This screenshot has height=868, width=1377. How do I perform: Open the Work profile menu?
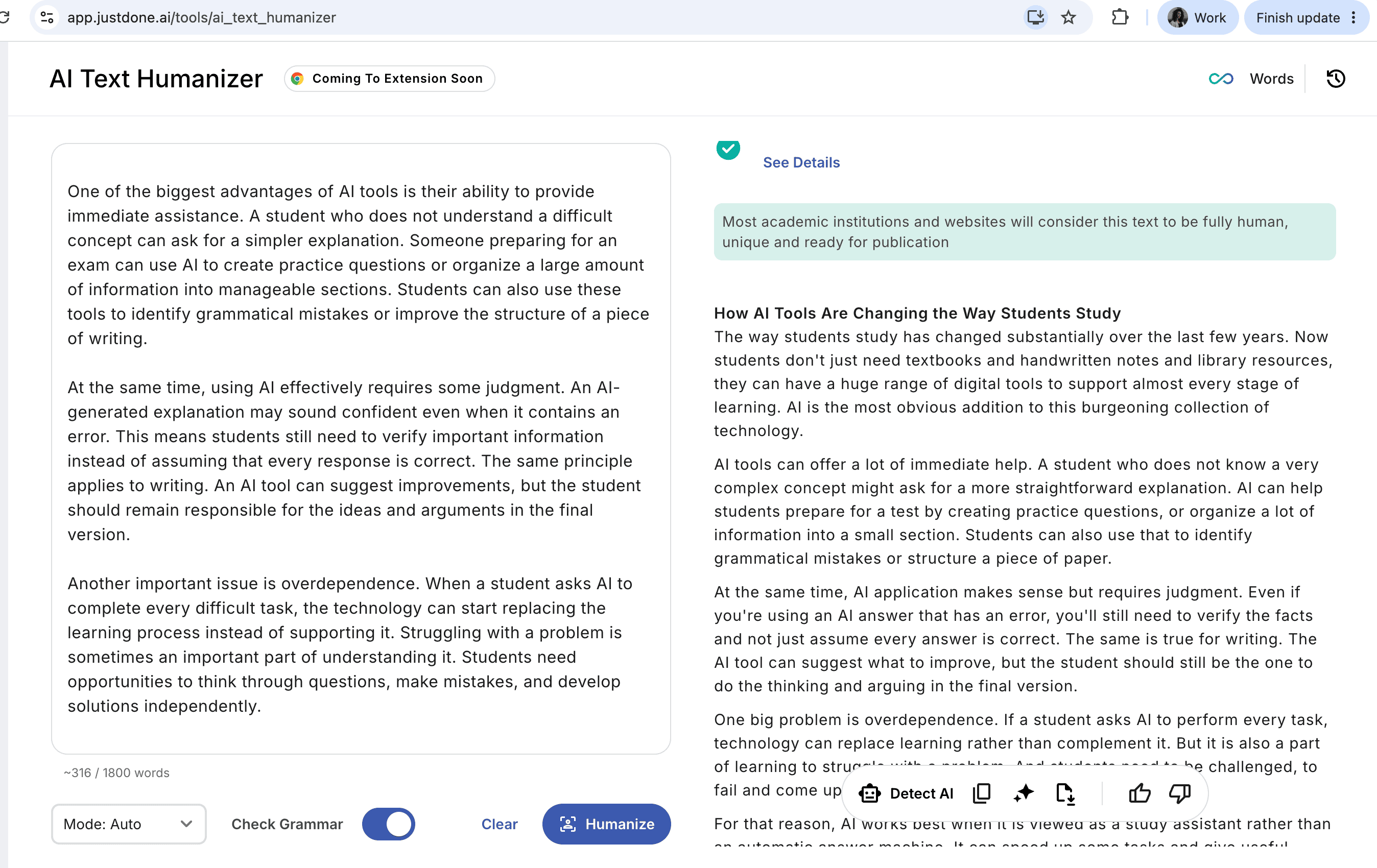tap(1197, 18)
